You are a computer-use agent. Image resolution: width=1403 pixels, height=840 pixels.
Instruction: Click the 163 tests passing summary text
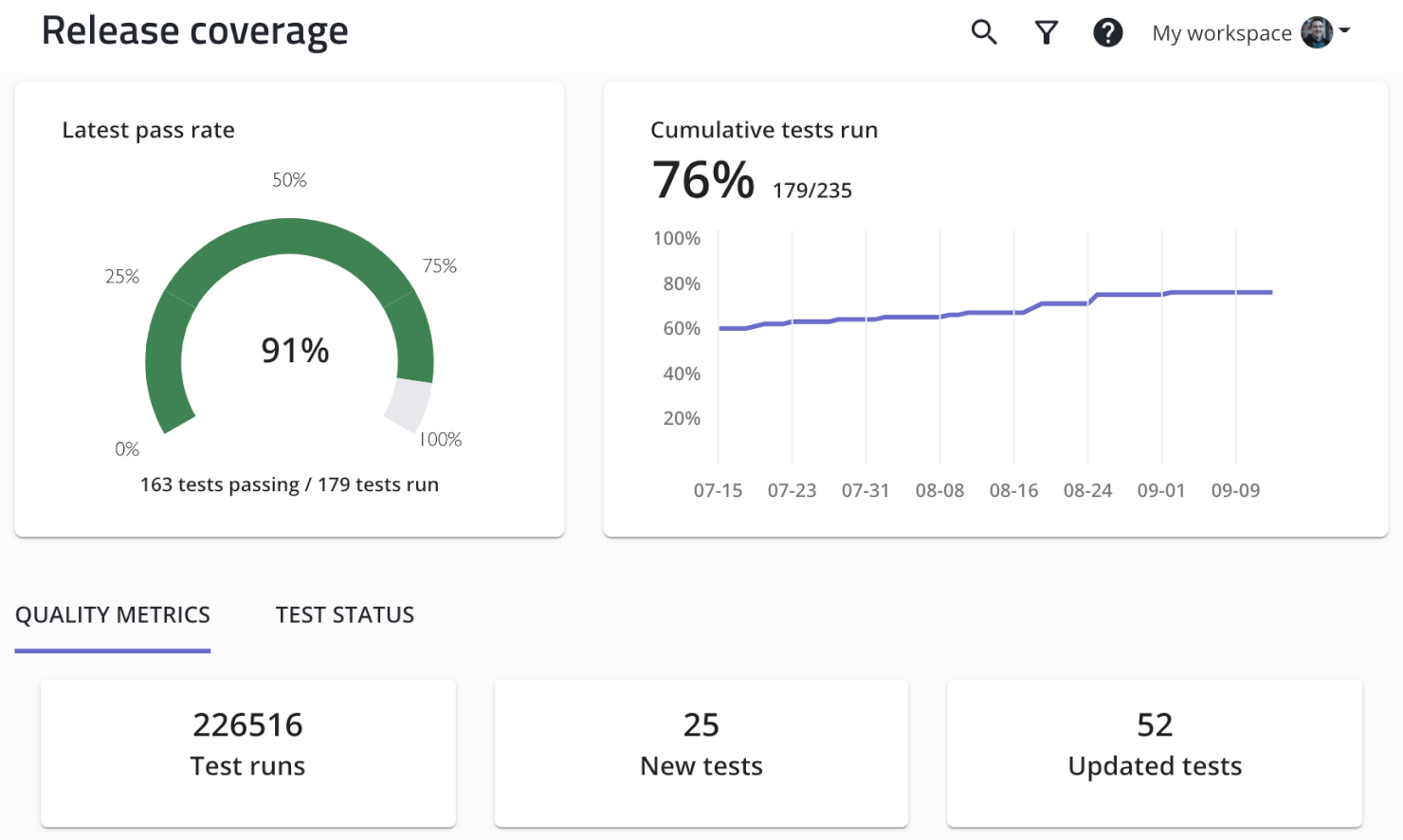tap(289, 484)
